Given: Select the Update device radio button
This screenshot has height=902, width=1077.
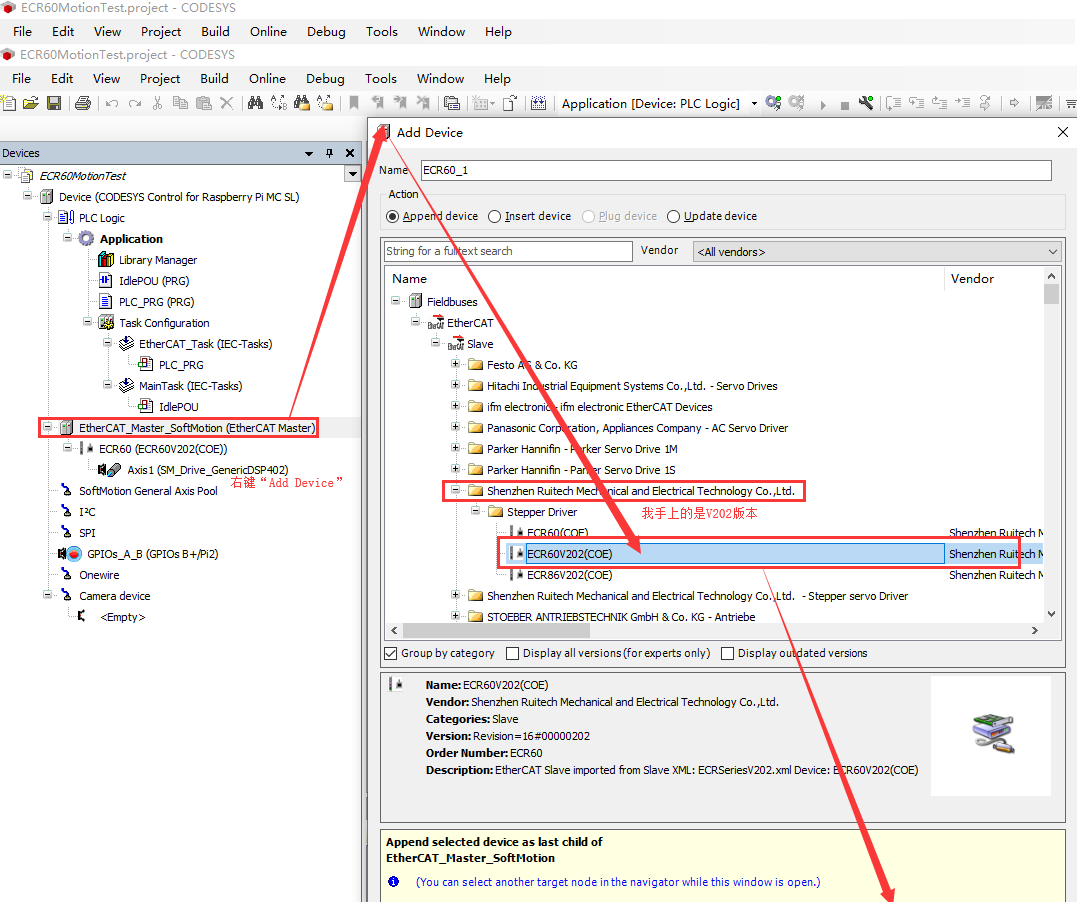Looking at the screenshot, I should [x=673, y=216].
